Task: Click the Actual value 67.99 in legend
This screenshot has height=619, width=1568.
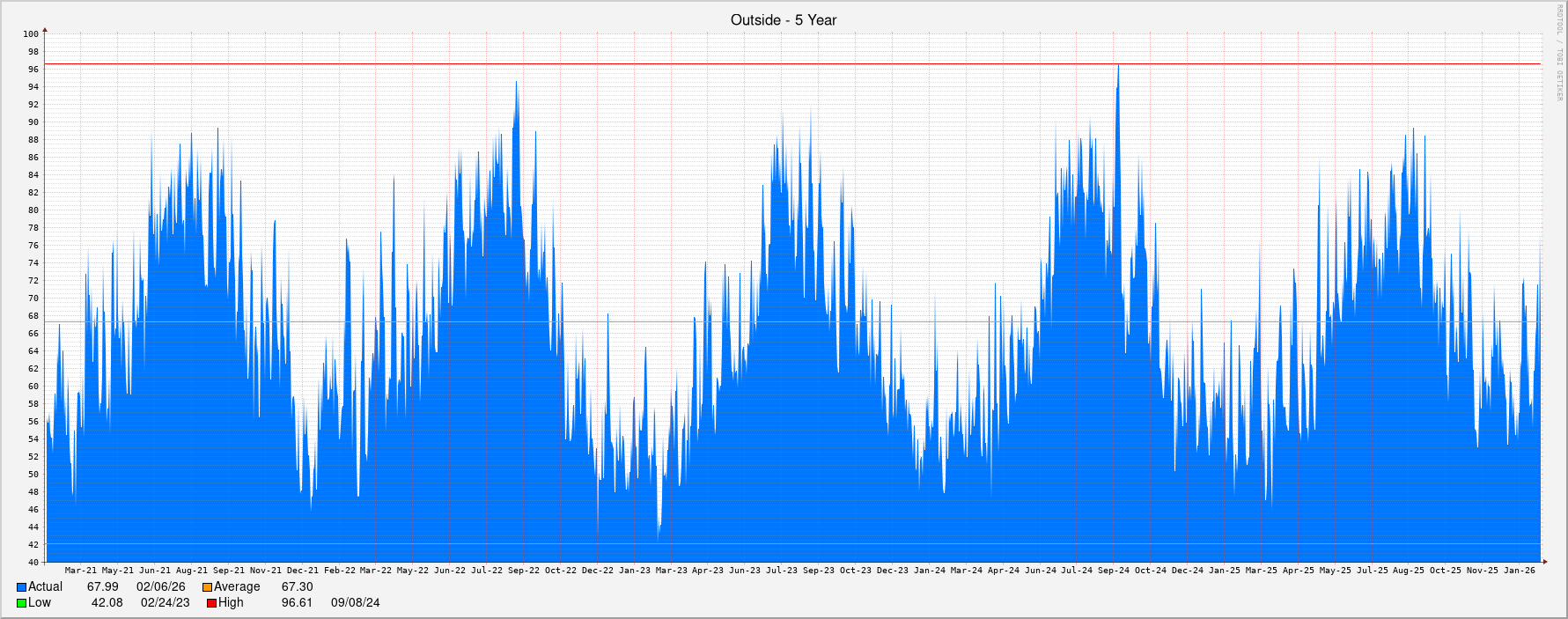Action: coord(102,587)
